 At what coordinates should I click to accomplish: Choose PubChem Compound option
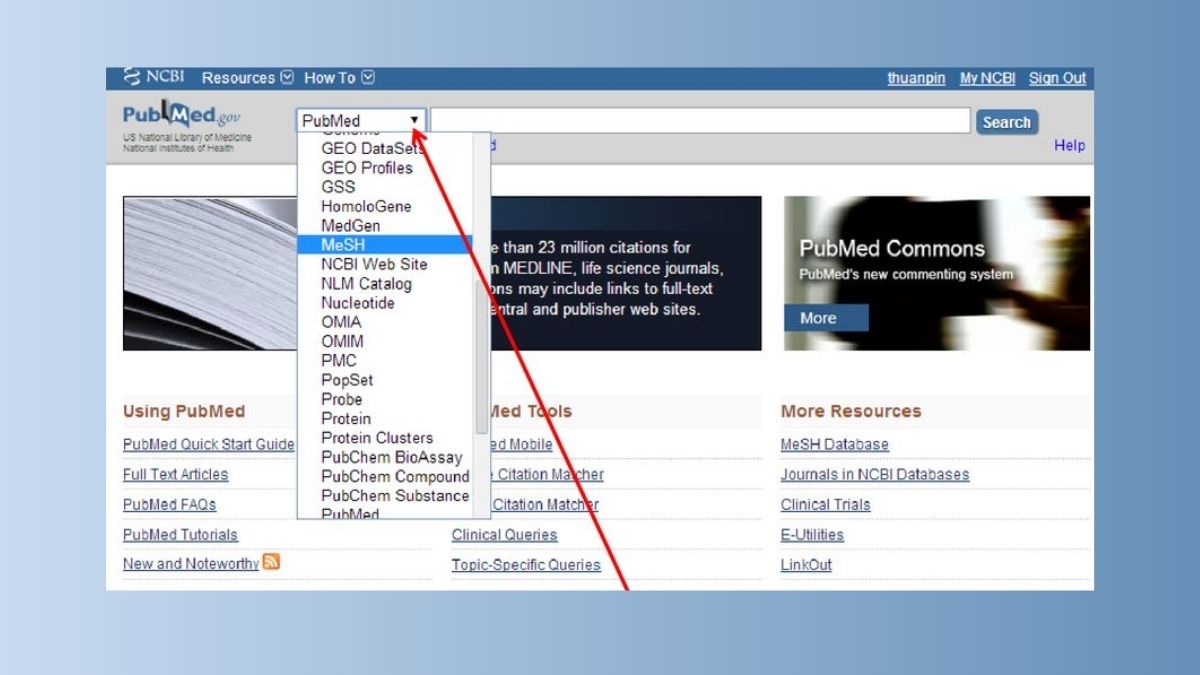395,476
